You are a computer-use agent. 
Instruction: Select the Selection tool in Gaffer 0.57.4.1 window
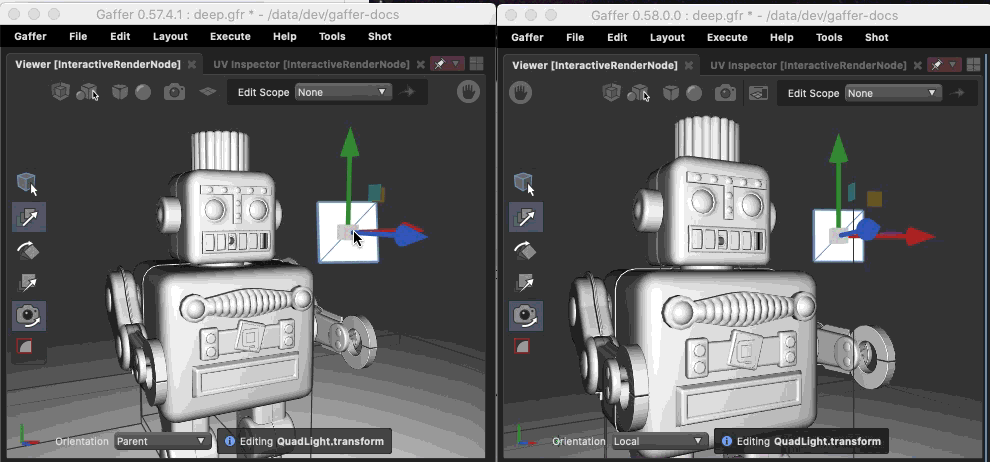(28, 184)
